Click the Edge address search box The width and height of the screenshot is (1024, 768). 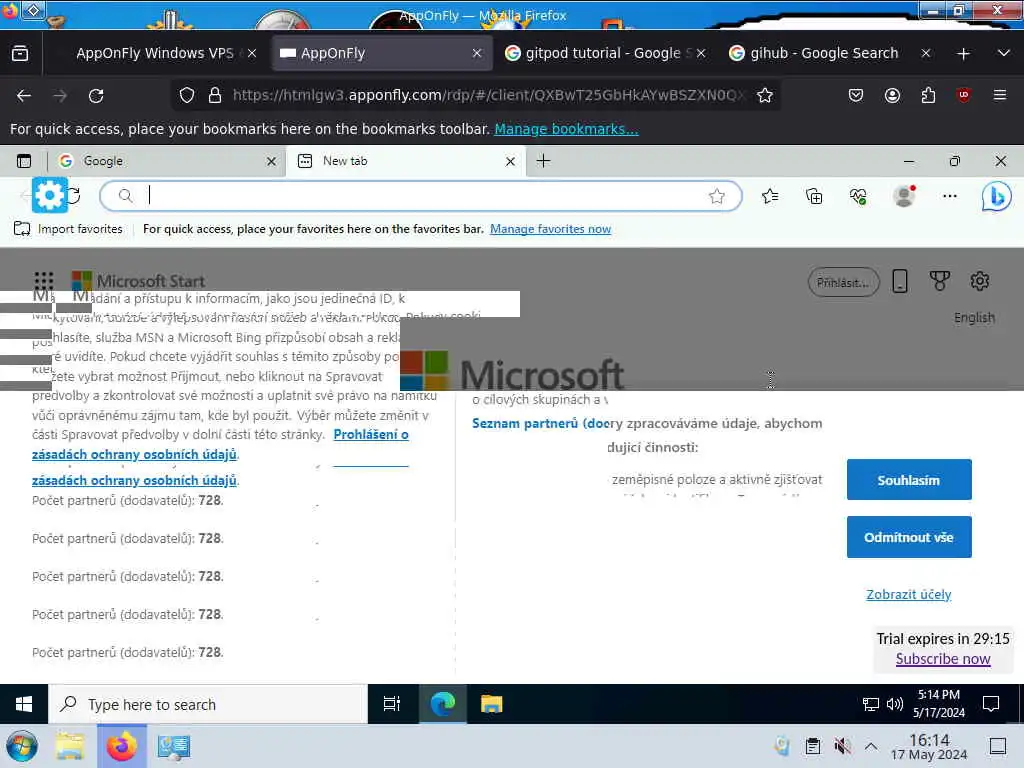pos(421,195)
